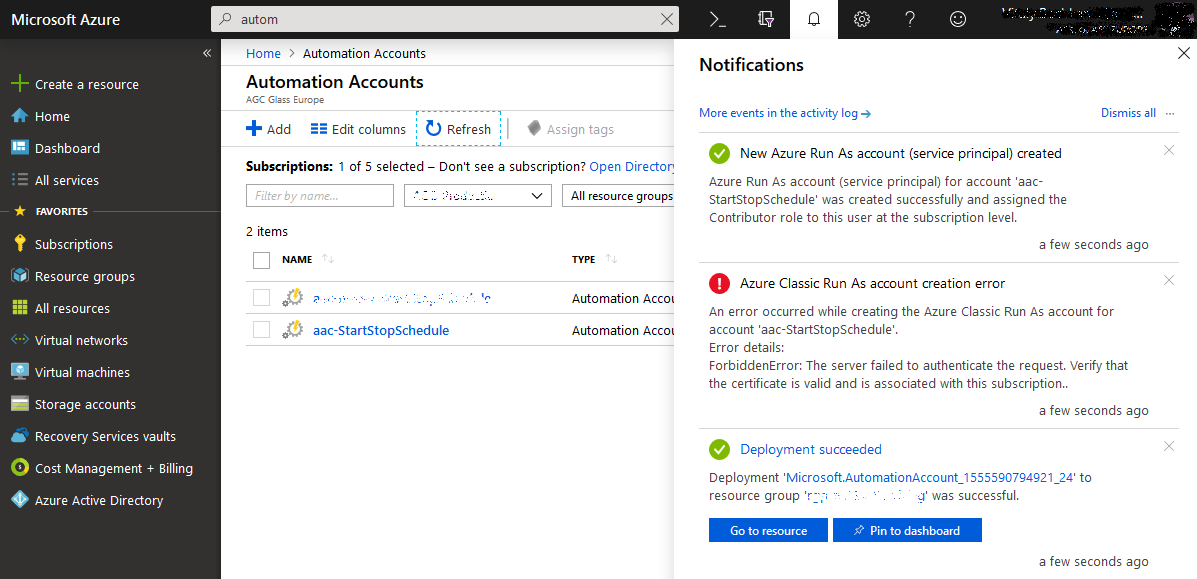This screenshot has height=579, width=1197.
Task: Click the notifications bell icon
Action: tap(814, 20)
